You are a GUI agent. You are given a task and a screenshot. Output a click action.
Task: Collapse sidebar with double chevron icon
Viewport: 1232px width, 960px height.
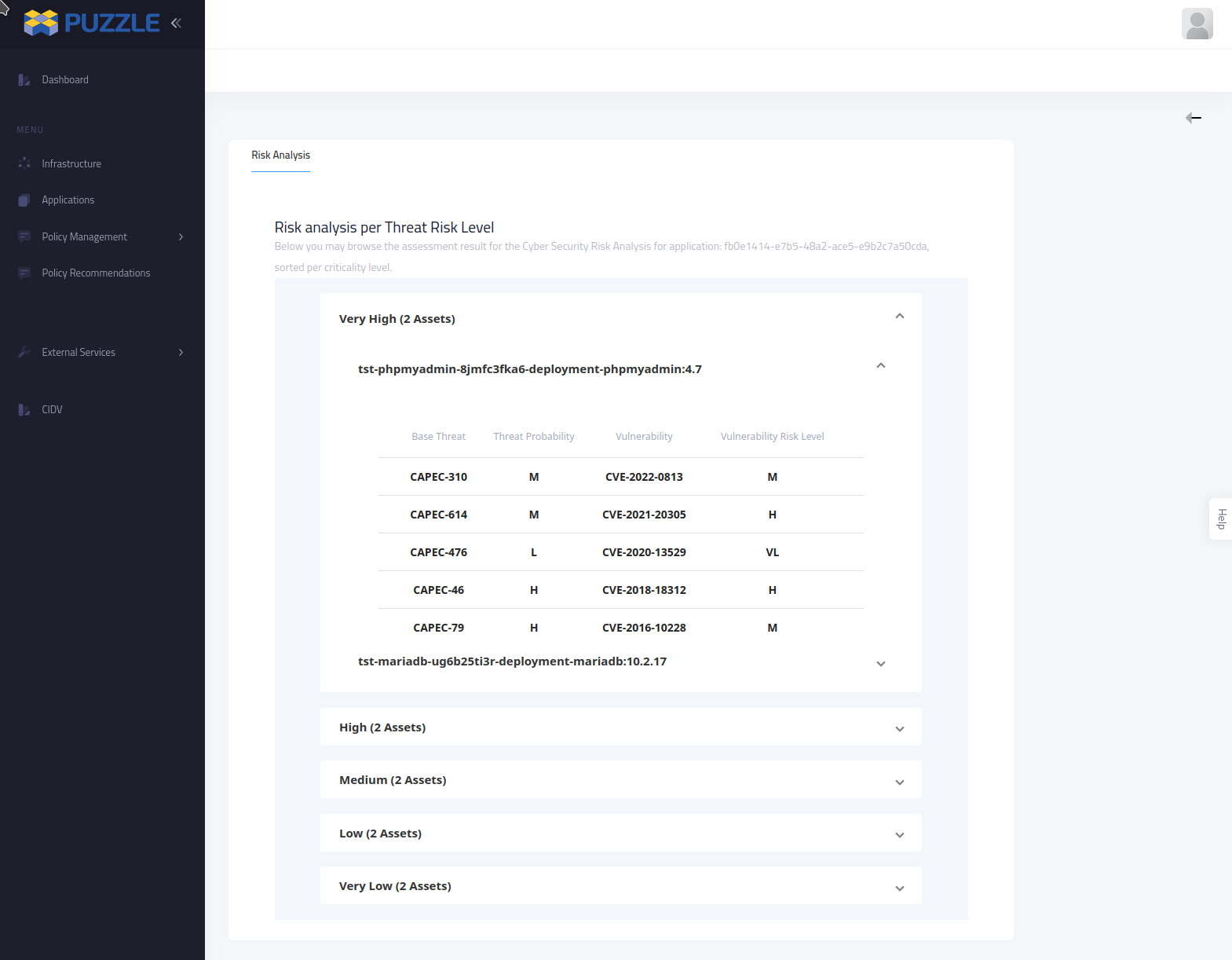tap(177, 23)
